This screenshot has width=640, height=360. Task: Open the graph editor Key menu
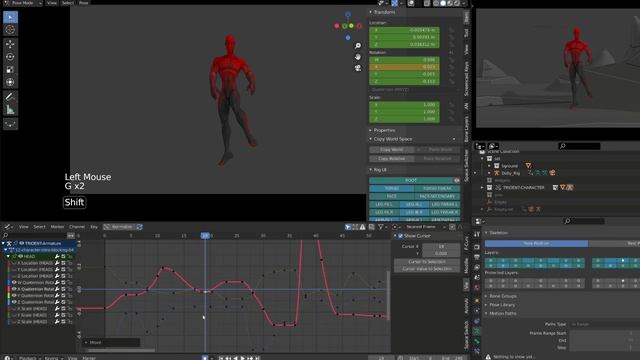[x=94, y=227]
